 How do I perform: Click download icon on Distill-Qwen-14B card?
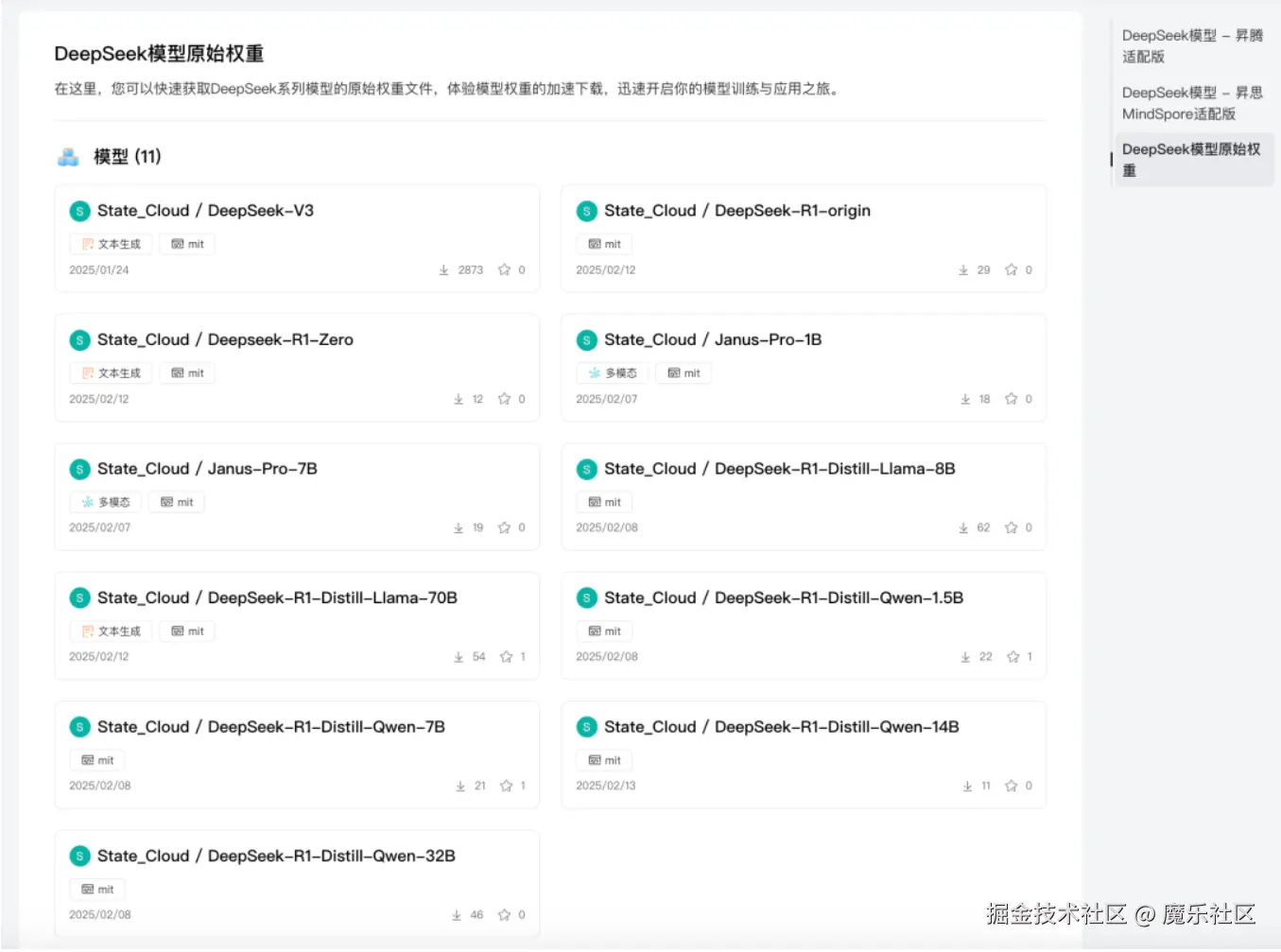[966, 786]
